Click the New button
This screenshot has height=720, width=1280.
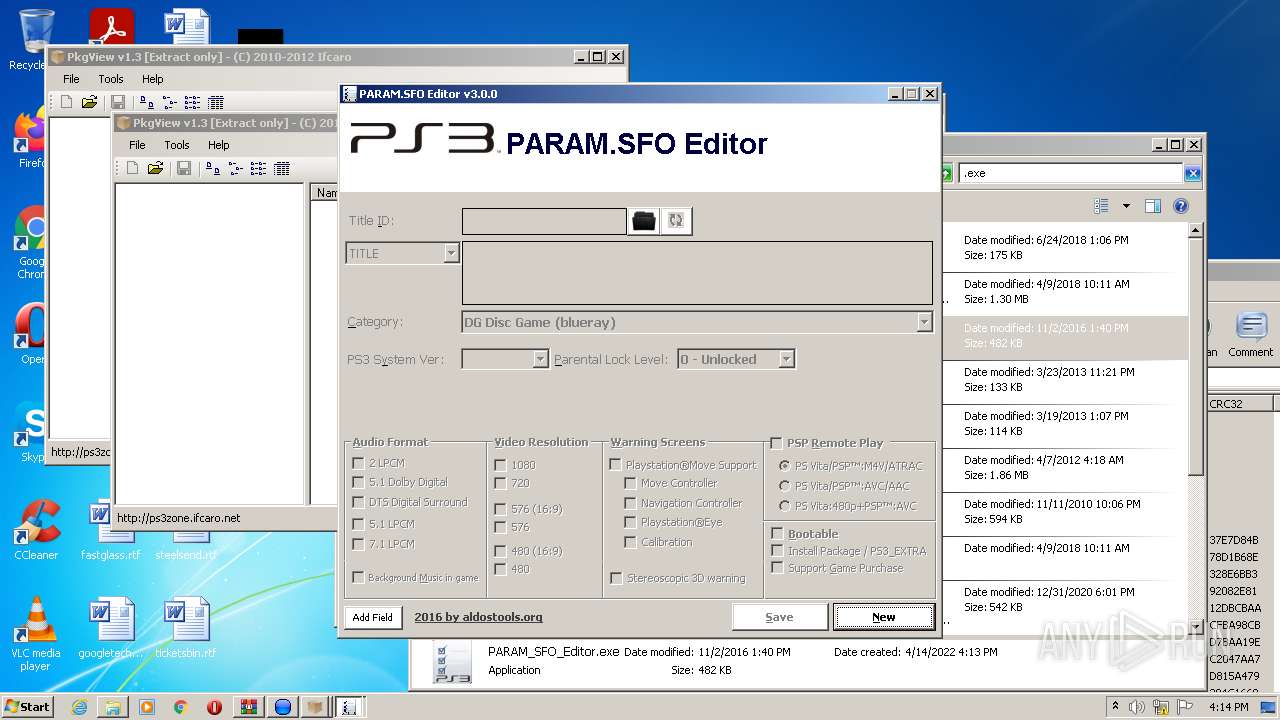[x=884, y=617]
